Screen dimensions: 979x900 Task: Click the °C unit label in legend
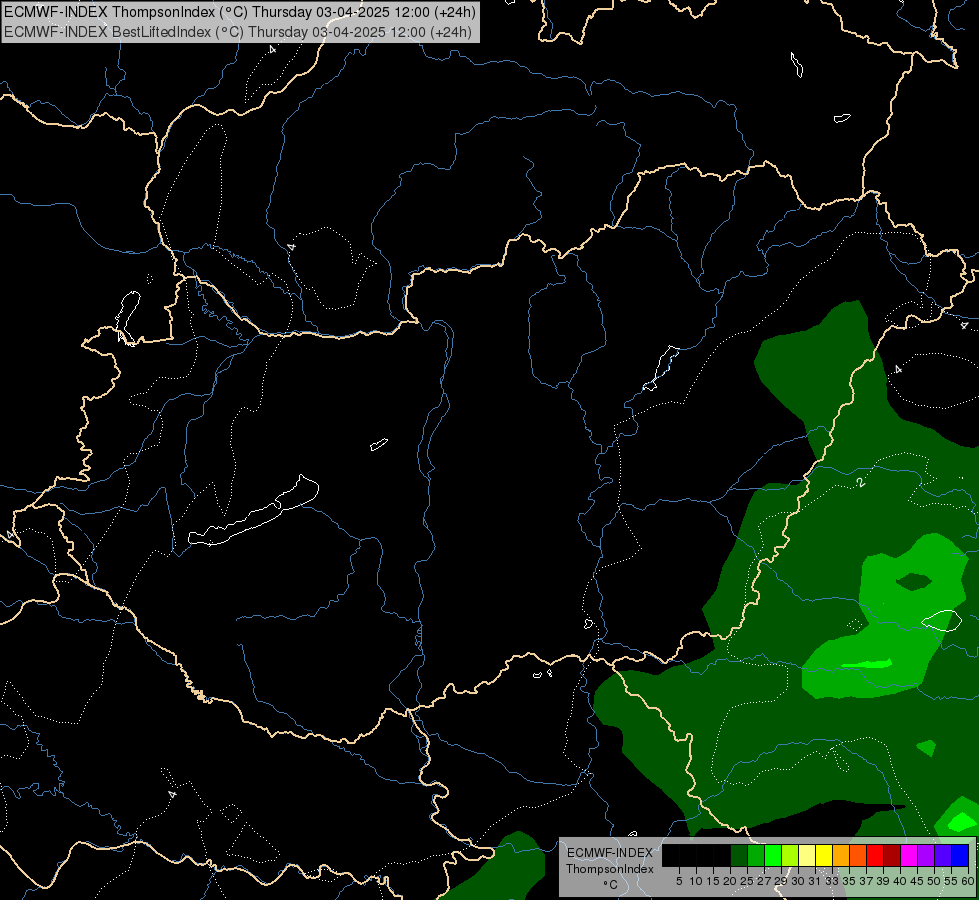pos(611,885)
